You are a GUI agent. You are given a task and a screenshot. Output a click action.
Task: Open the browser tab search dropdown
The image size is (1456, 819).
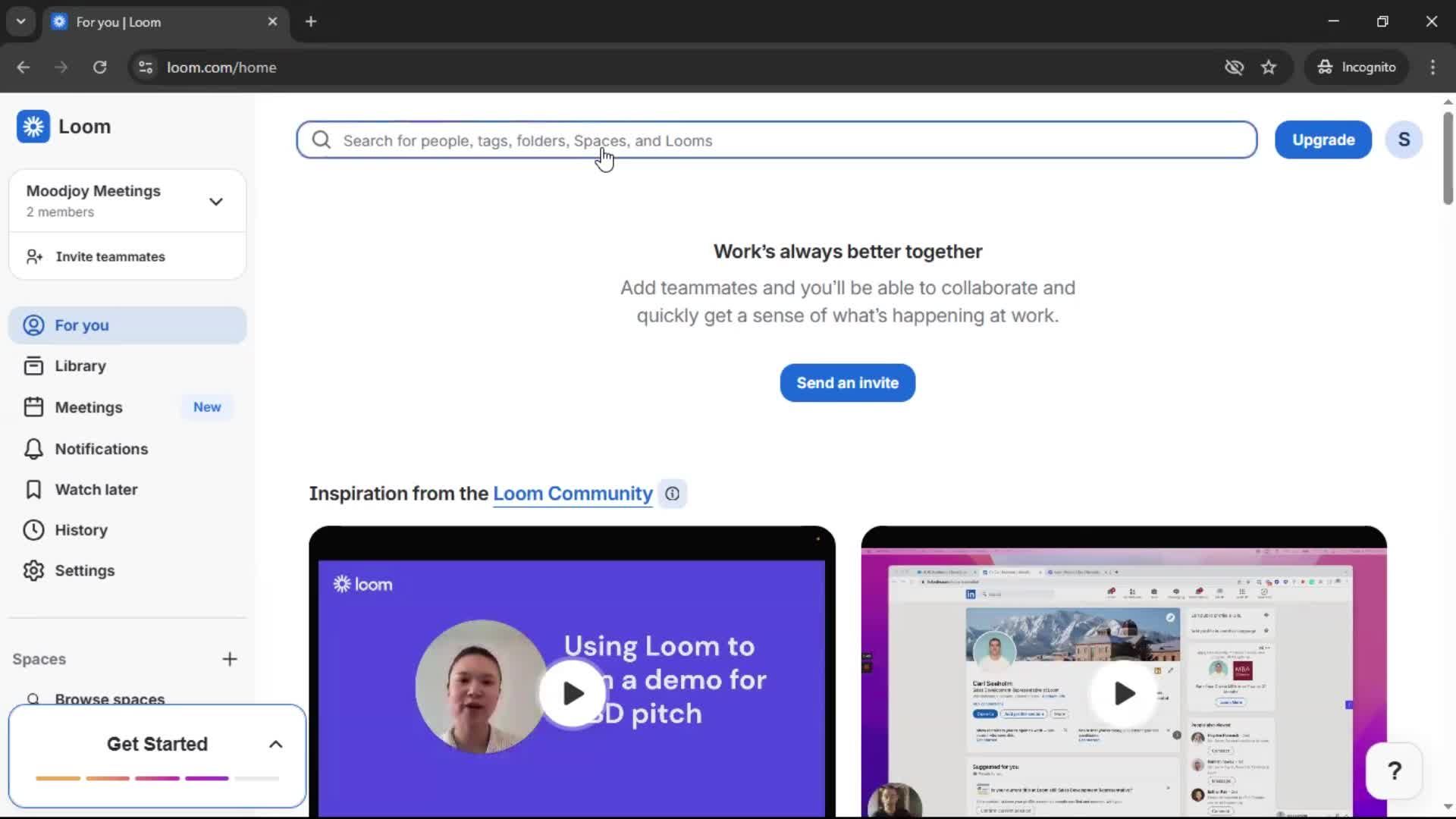(x=20, y=21)
